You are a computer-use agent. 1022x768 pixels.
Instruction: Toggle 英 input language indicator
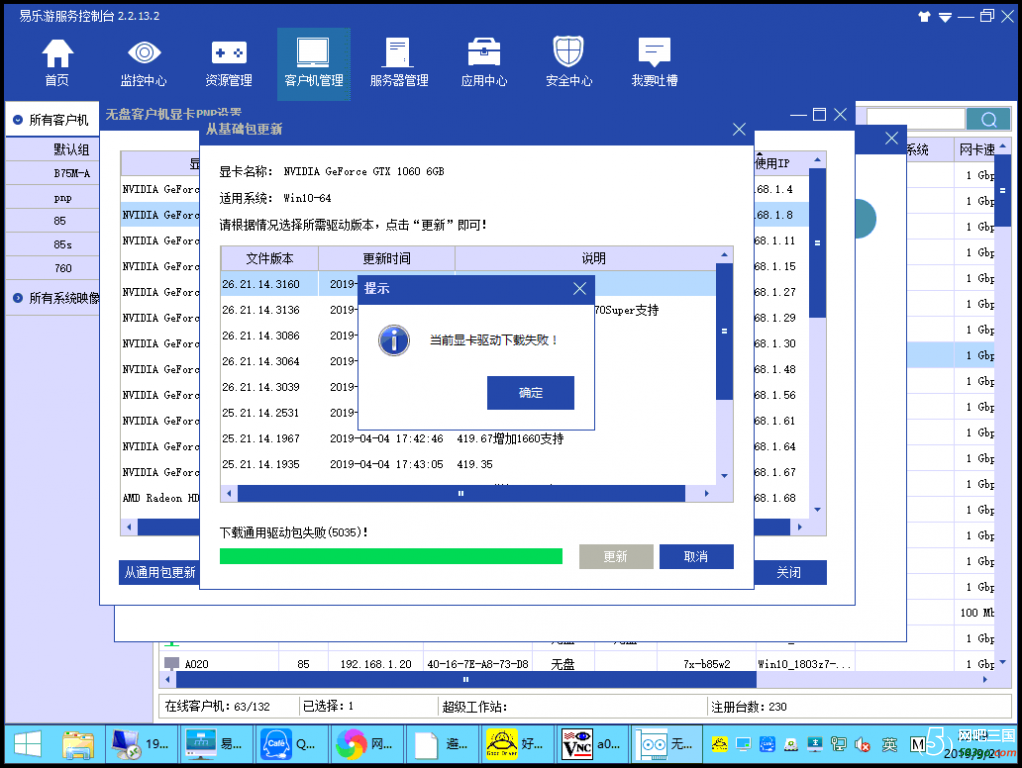[889, 744]
